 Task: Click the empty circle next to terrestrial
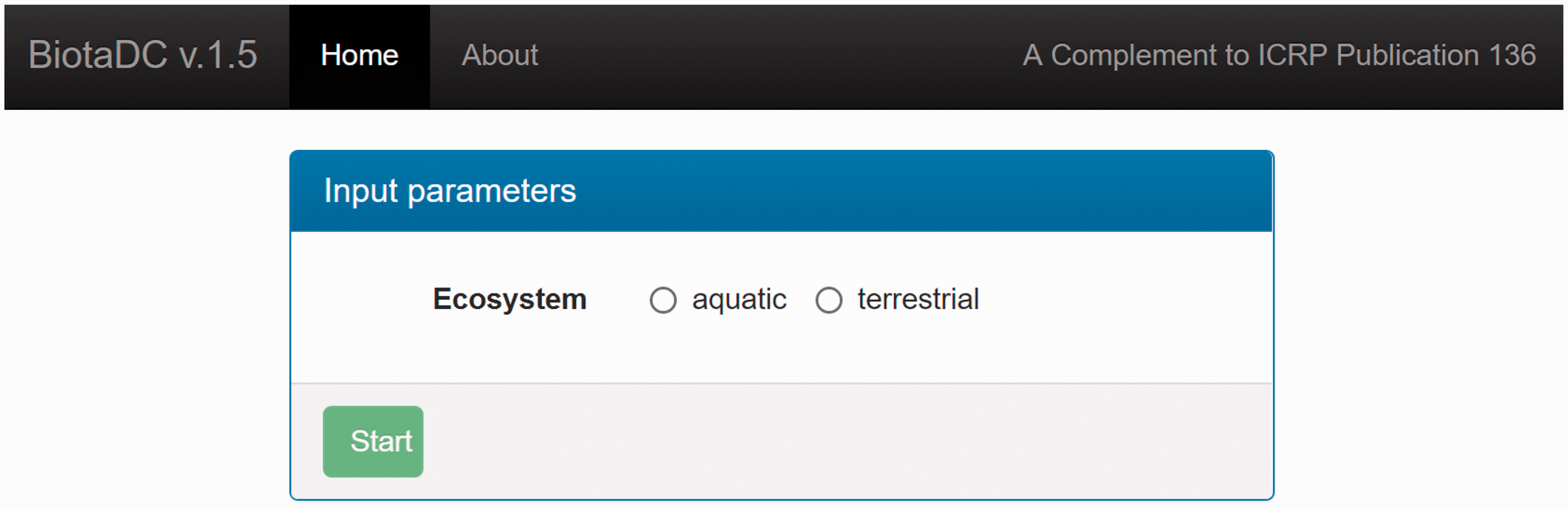pyautogui.click(x=828, y=300)
